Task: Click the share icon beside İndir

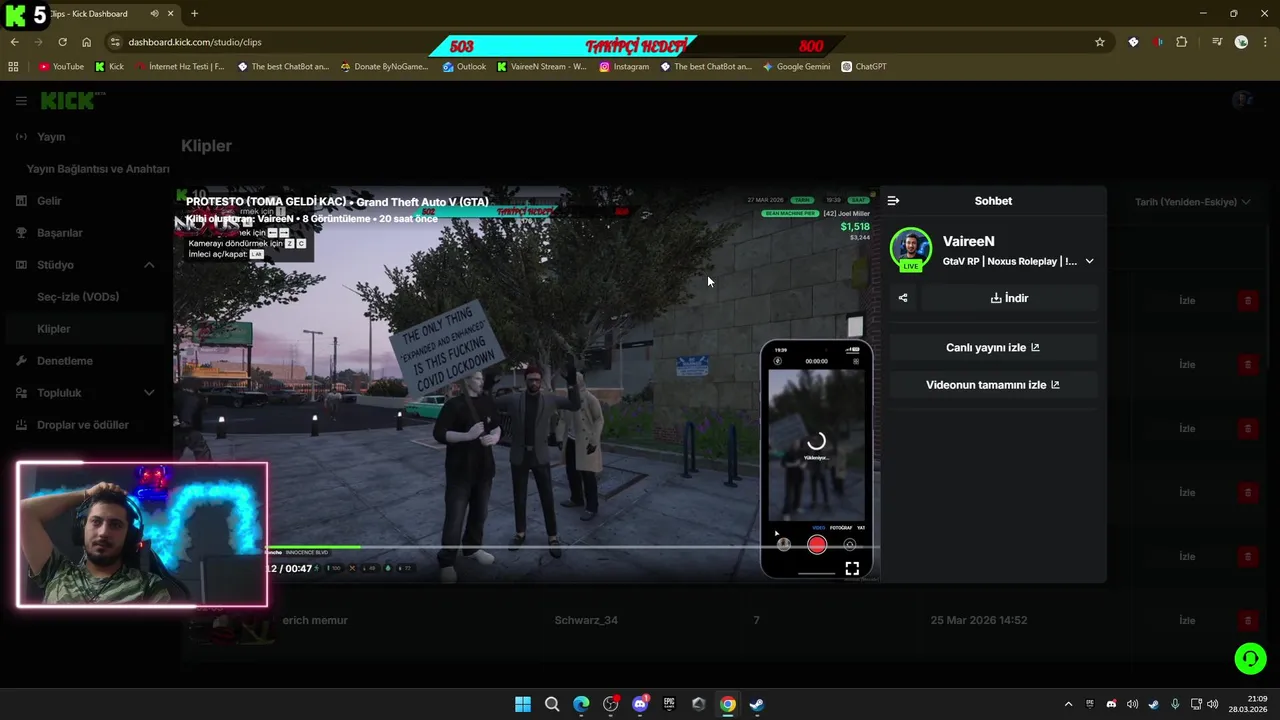Action: point(903,298)
